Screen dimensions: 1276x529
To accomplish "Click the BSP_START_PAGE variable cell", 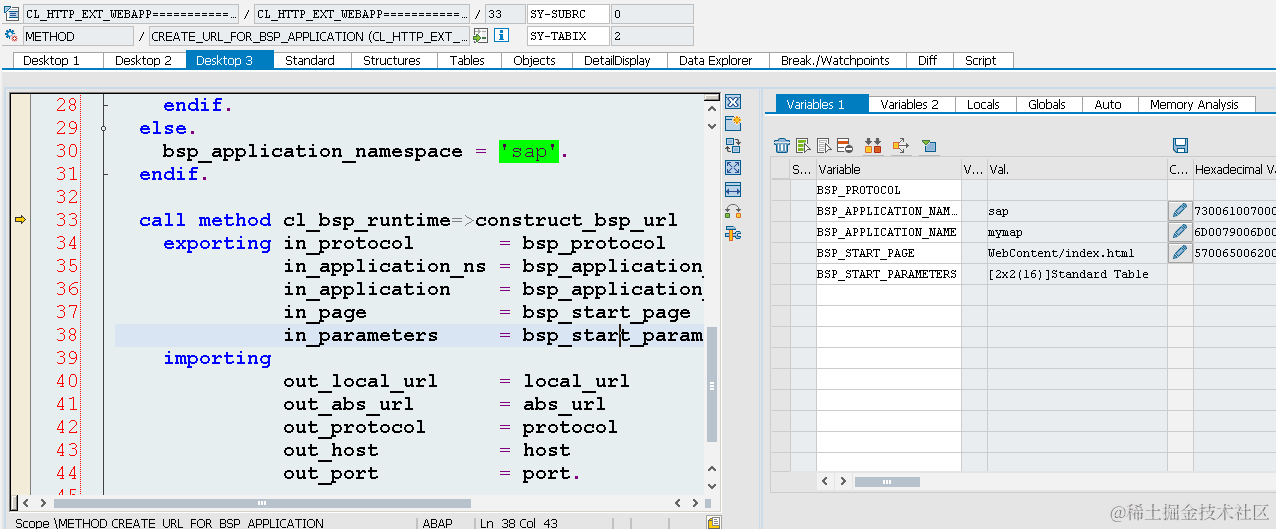I will point(888,253).
